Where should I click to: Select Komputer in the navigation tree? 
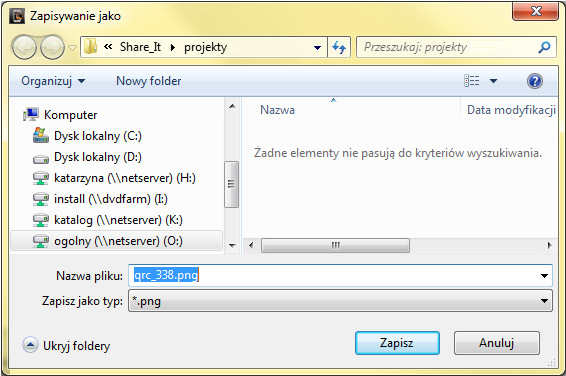coord(70,115)
